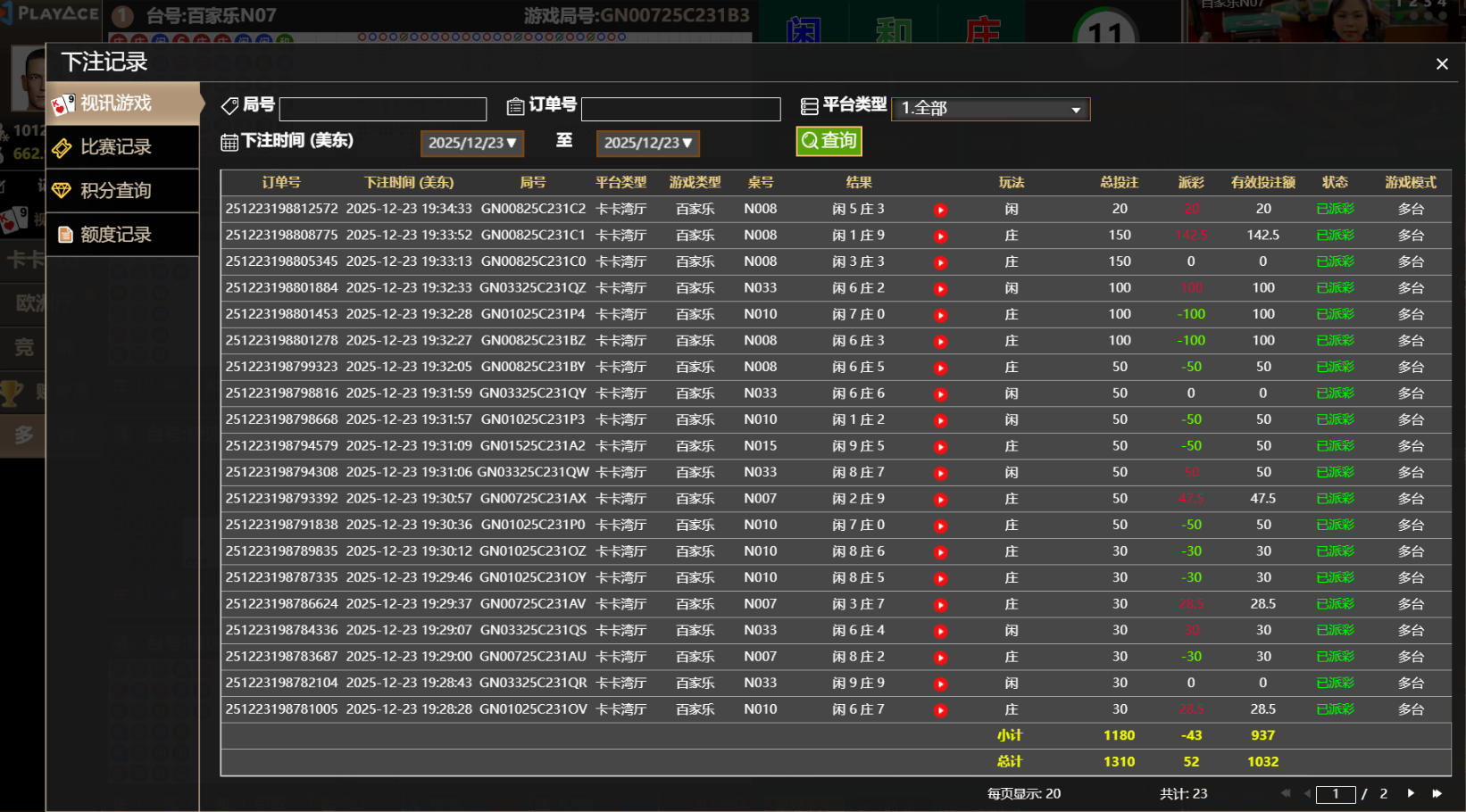Screen dimensions: 1466x812
Task: Click replay icon for round GN00725C231AX
Action: pyautogui.click(x=940, y=500)
